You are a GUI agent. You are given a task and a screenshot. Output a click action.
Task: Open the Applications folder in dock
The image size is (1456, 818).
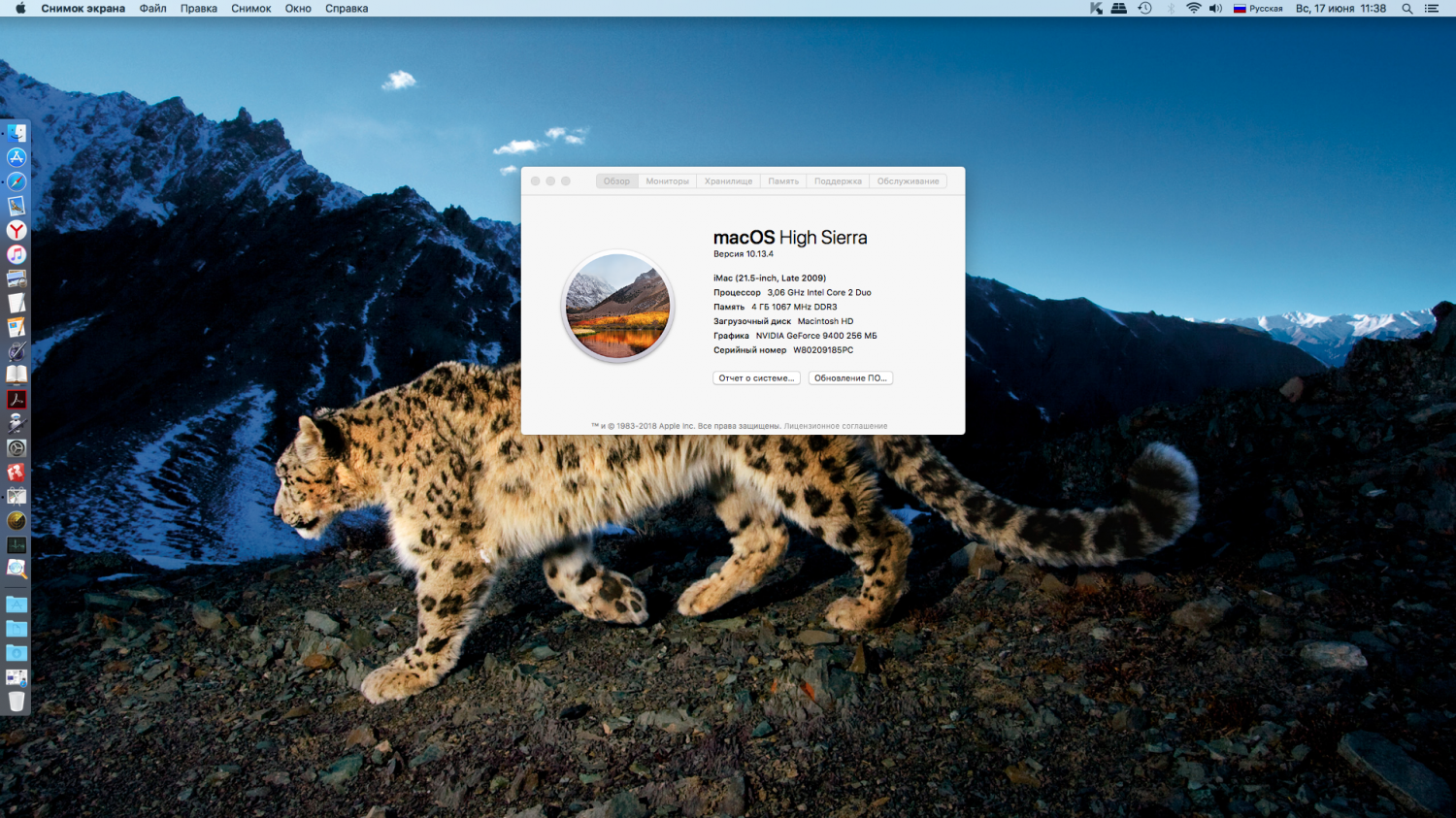(17, 605)
